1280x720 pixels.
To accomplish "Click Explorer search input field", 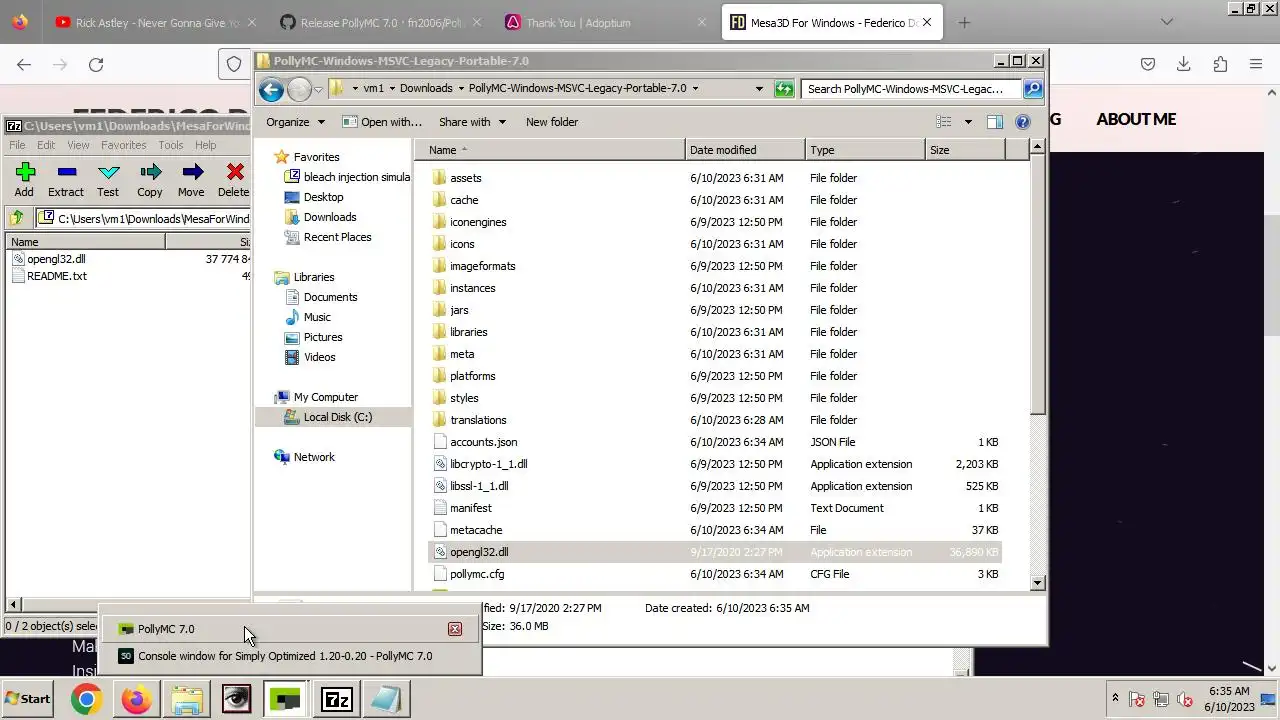I will tap(912, 88).
